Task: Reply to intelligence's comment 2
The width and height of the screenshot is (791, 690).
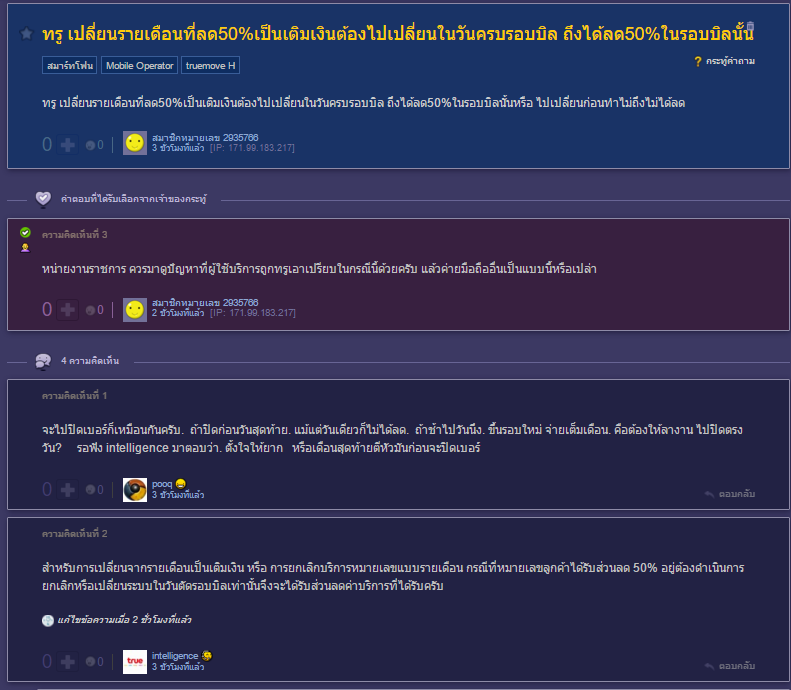Action: [729, 666]
